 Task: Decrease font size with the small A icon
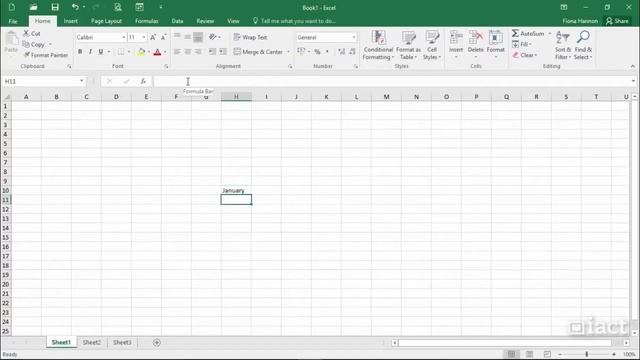[163, 37]
